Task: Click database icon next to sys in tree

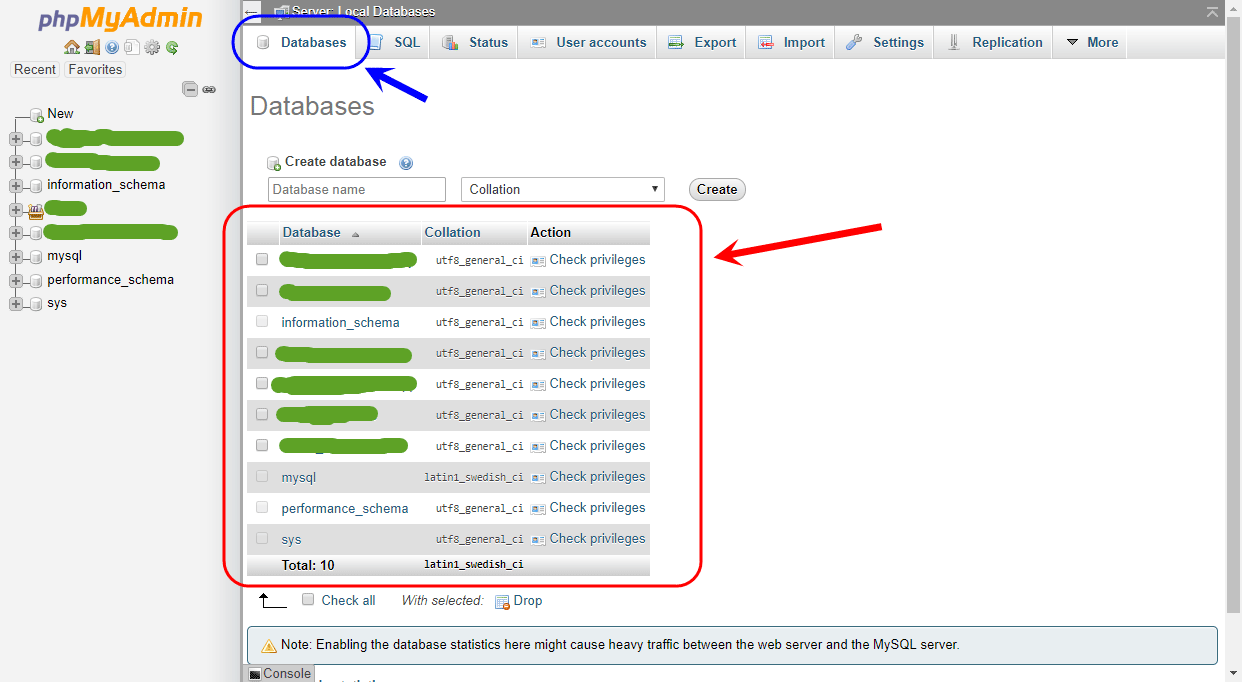Action: [x=36, y=303]
